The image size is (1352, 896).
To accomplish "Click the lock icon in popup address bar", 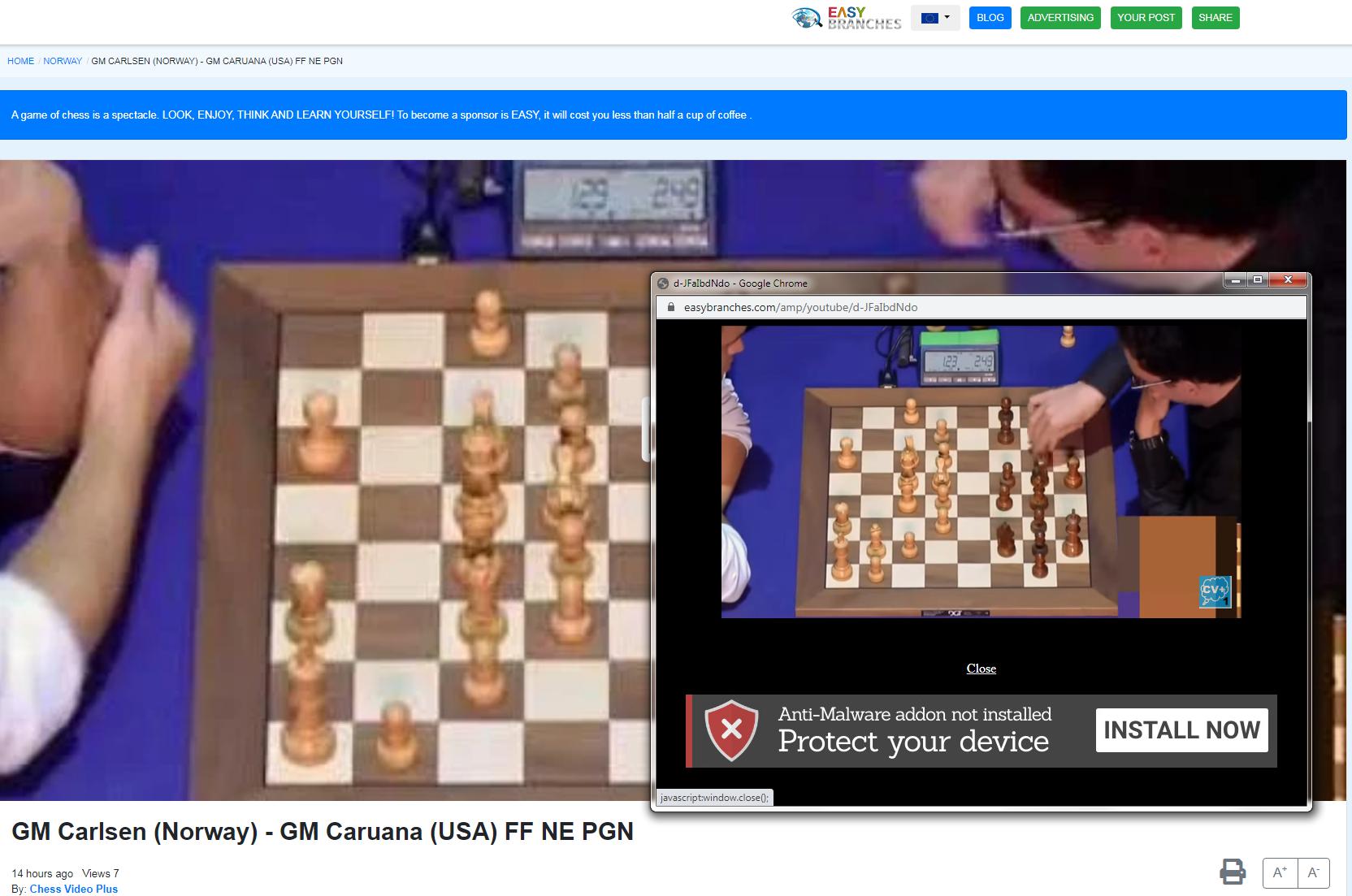I will click(x=671, y=307).
